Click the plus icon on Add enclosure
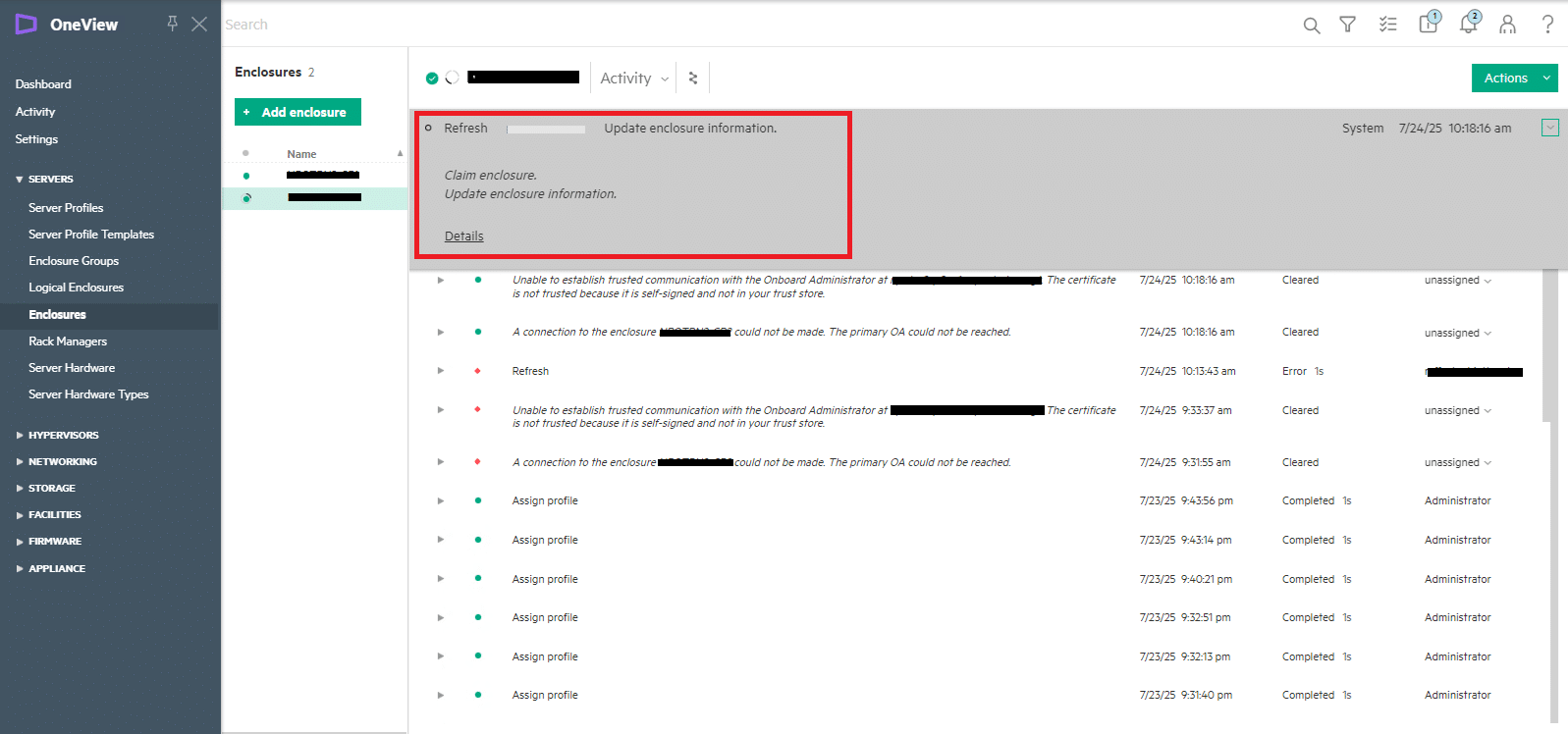 click(246, 112)
